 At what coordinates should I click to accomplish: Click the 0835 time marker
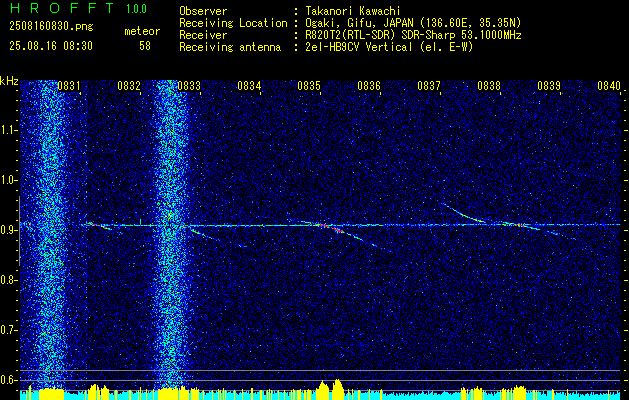pos(309,85)
